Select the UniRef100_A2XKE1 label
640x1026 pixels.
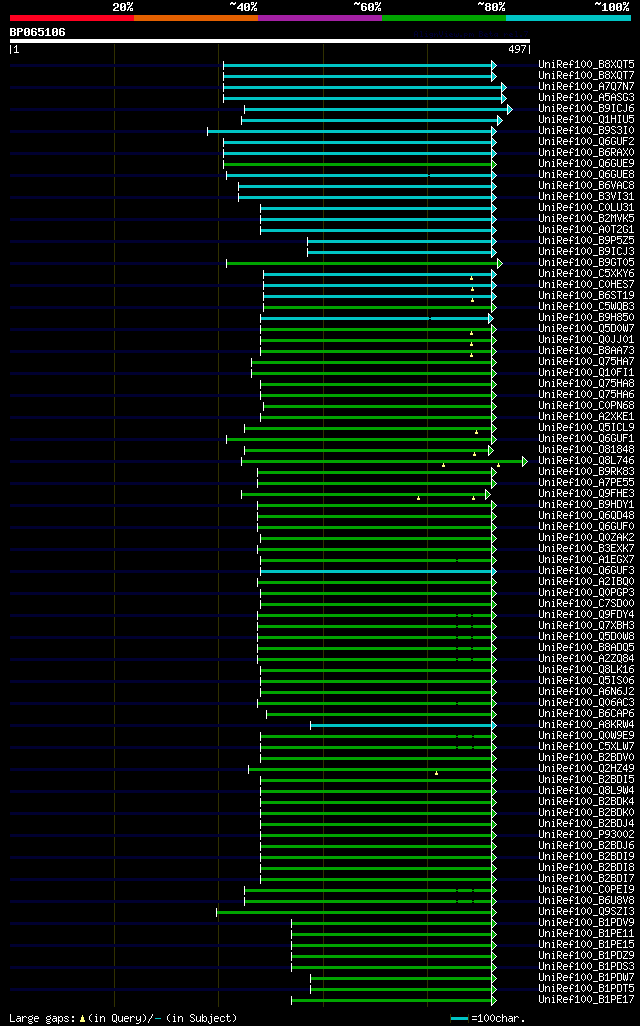pos(586,417)
